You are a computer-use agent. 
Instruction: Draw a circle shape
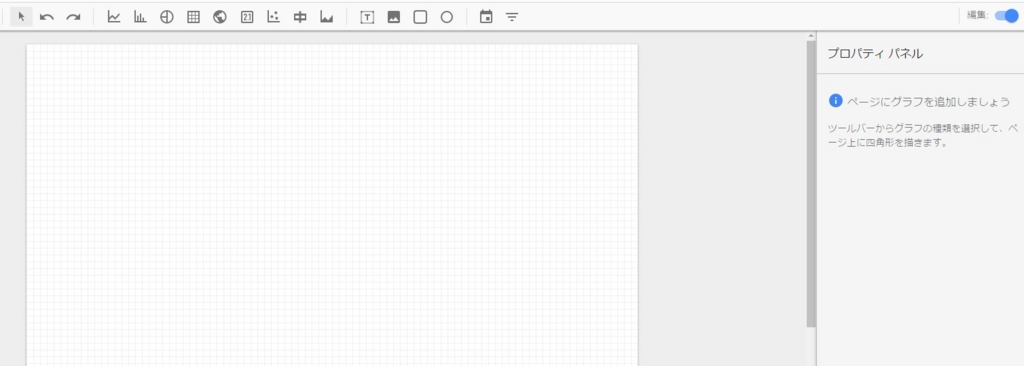[x=447, y=18]
